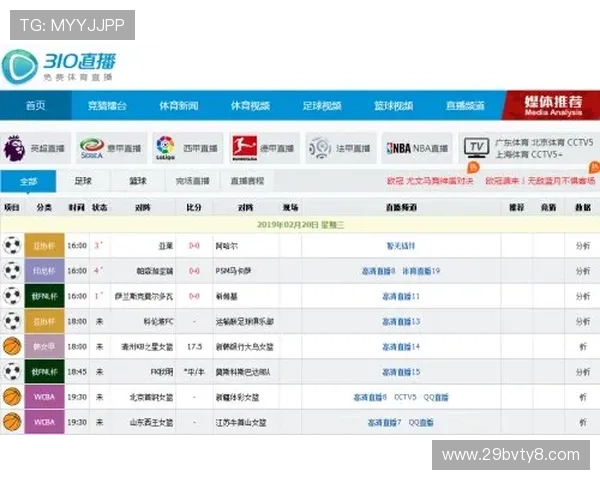Open the 高清直播13 stream link
Image resolution: width=600 pixels, height=480 pixels.
click(401, 322)
